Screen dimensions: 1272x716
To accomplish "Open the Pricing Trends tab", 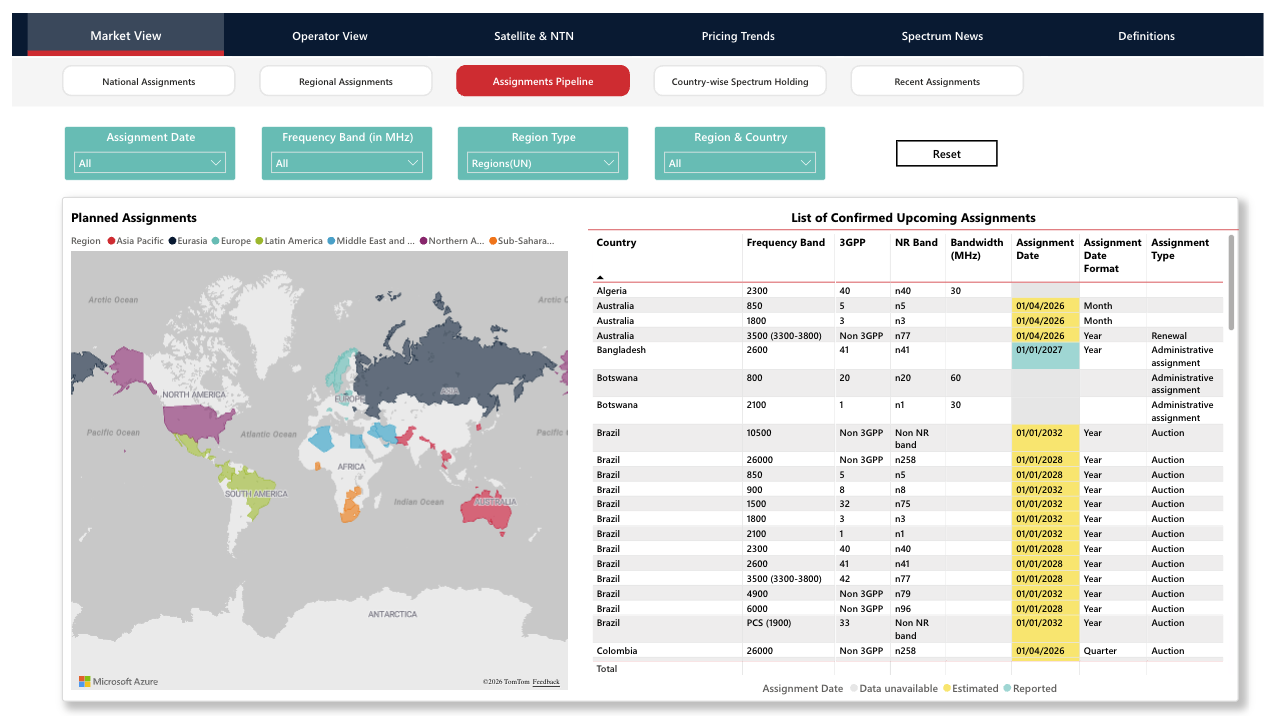I will [x=738, y=36].
